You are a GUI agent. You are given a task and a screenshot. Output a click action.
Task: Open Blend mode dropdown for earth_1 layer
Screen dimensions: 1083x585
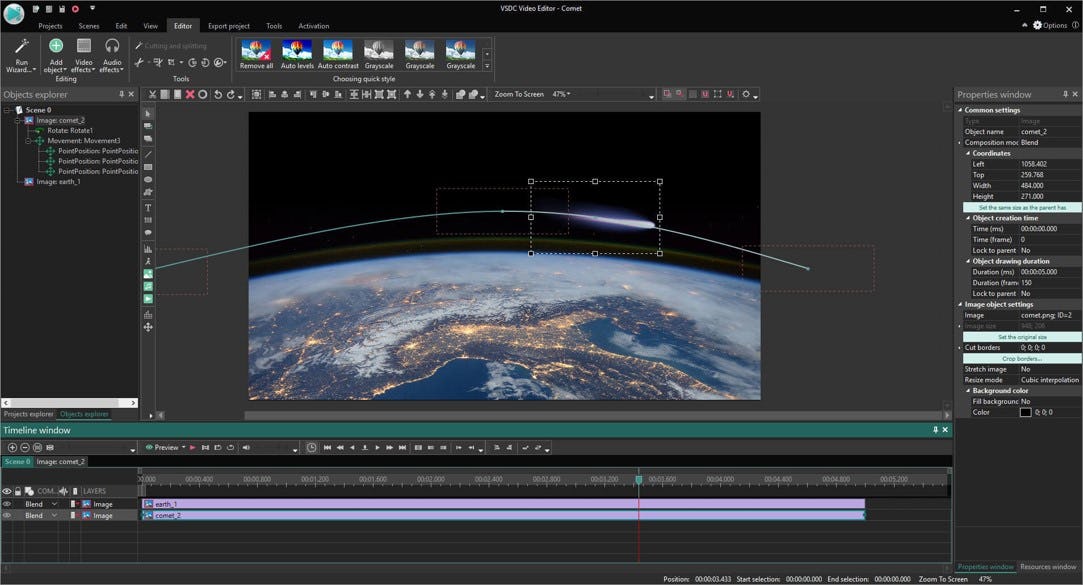tap(54, 504)
